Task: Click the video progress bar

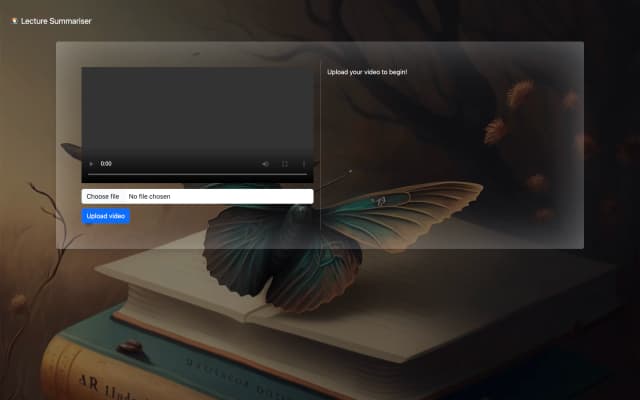Action: [x=198, y=174]
